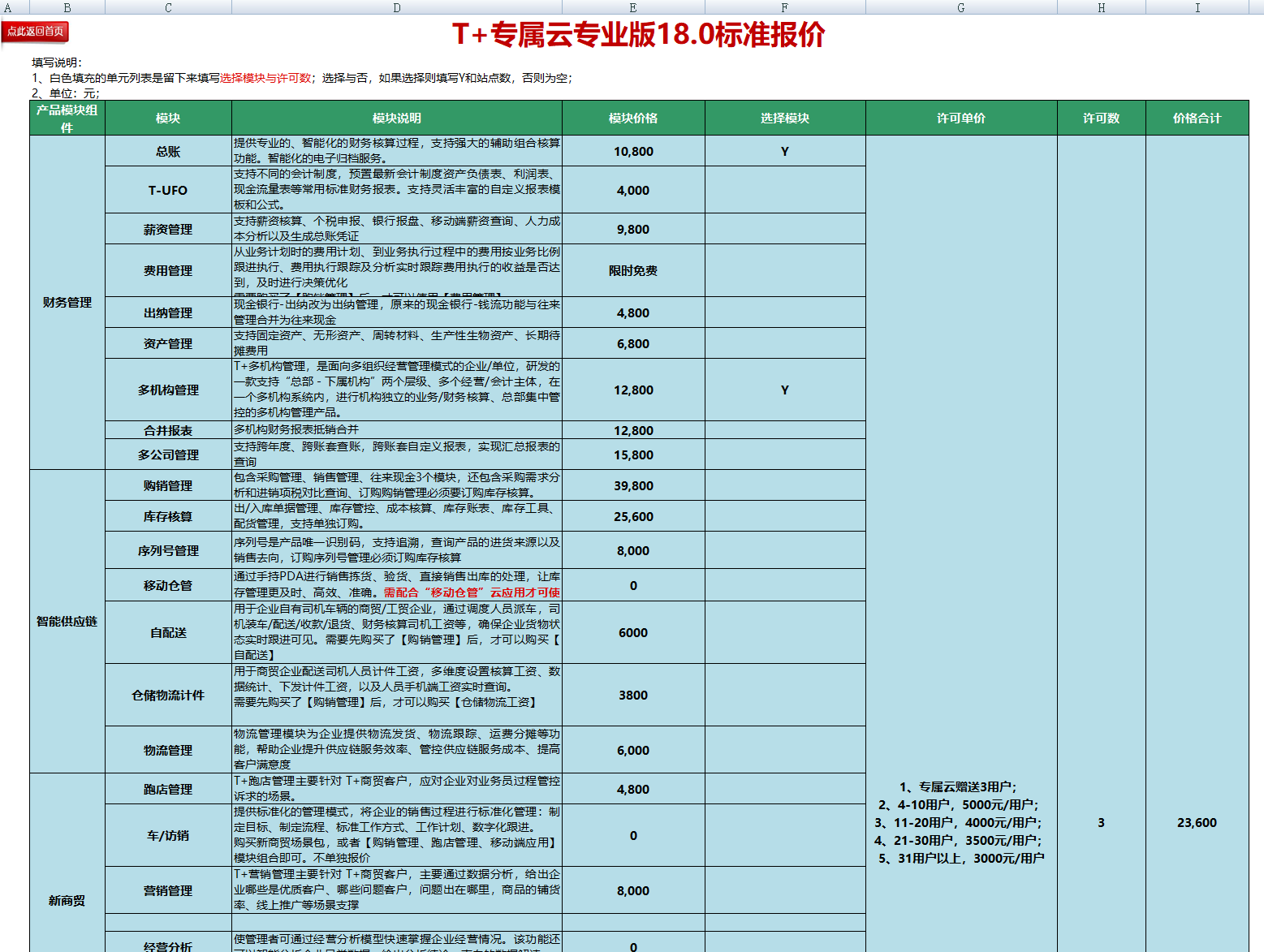Select the 物流管理 module cell
The image size is (1264, 952).
coord(168,750)
